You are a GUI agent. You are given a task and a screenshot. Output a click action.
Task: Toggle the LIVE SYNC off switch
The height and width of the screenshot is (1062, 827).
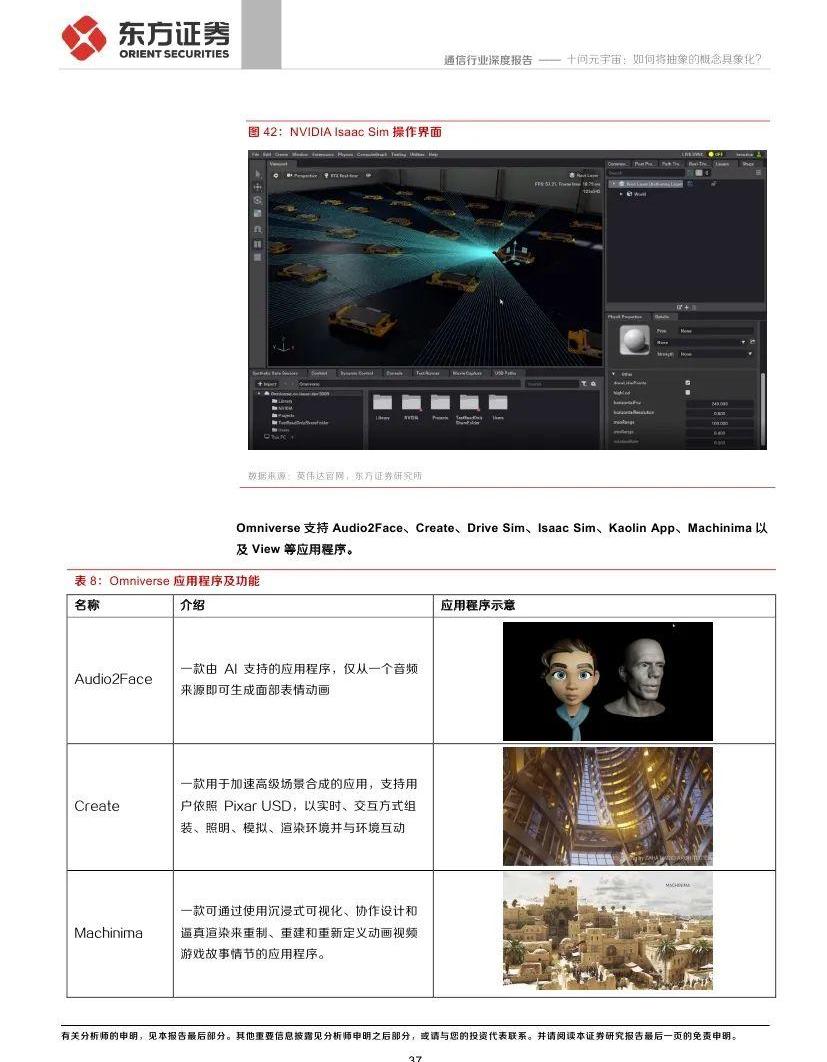click(x=717, y=154)
